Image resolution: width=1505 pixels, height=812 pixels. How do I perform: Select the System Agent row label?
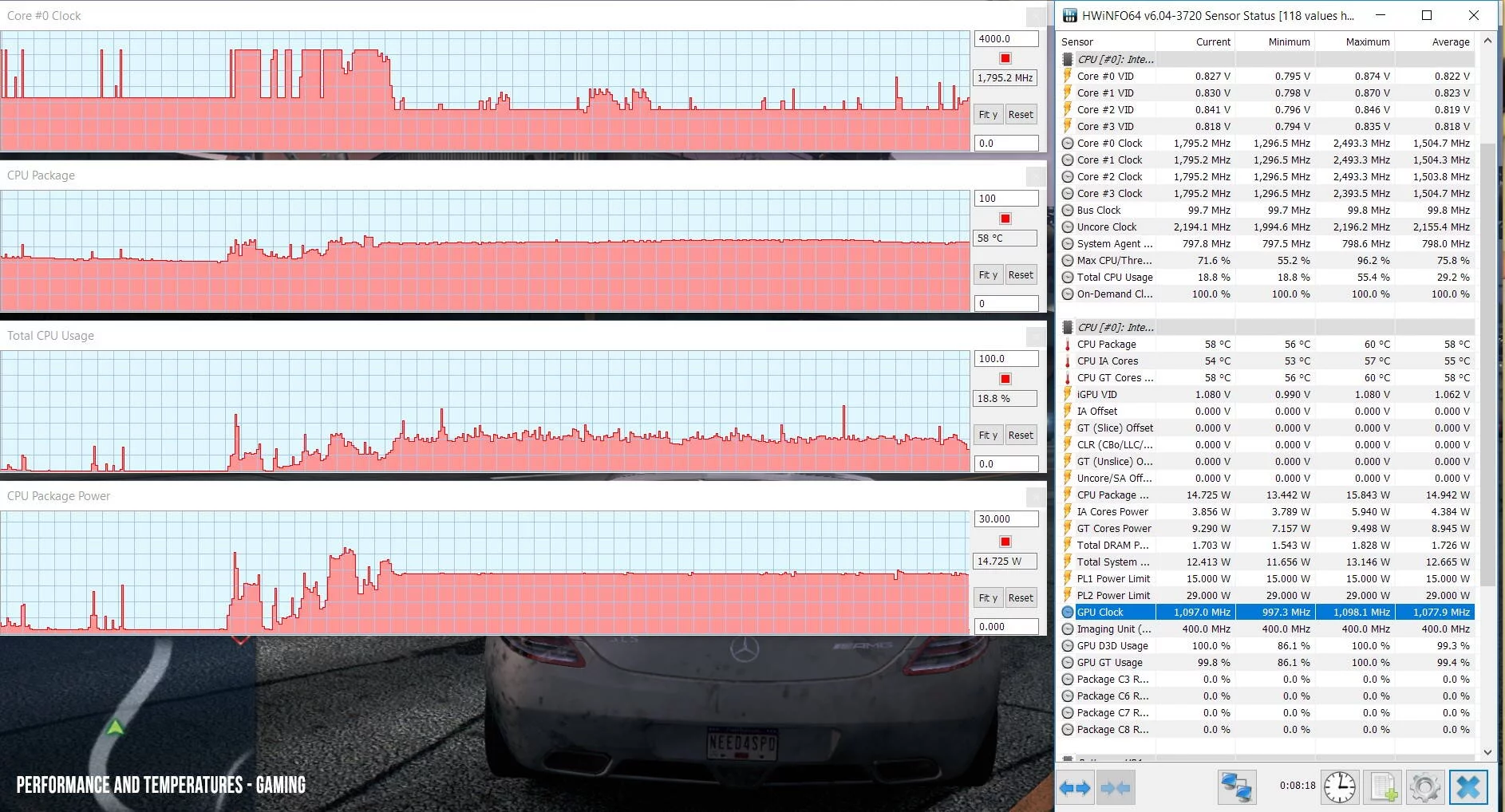pyautogui.click(x=1115, y=243)
